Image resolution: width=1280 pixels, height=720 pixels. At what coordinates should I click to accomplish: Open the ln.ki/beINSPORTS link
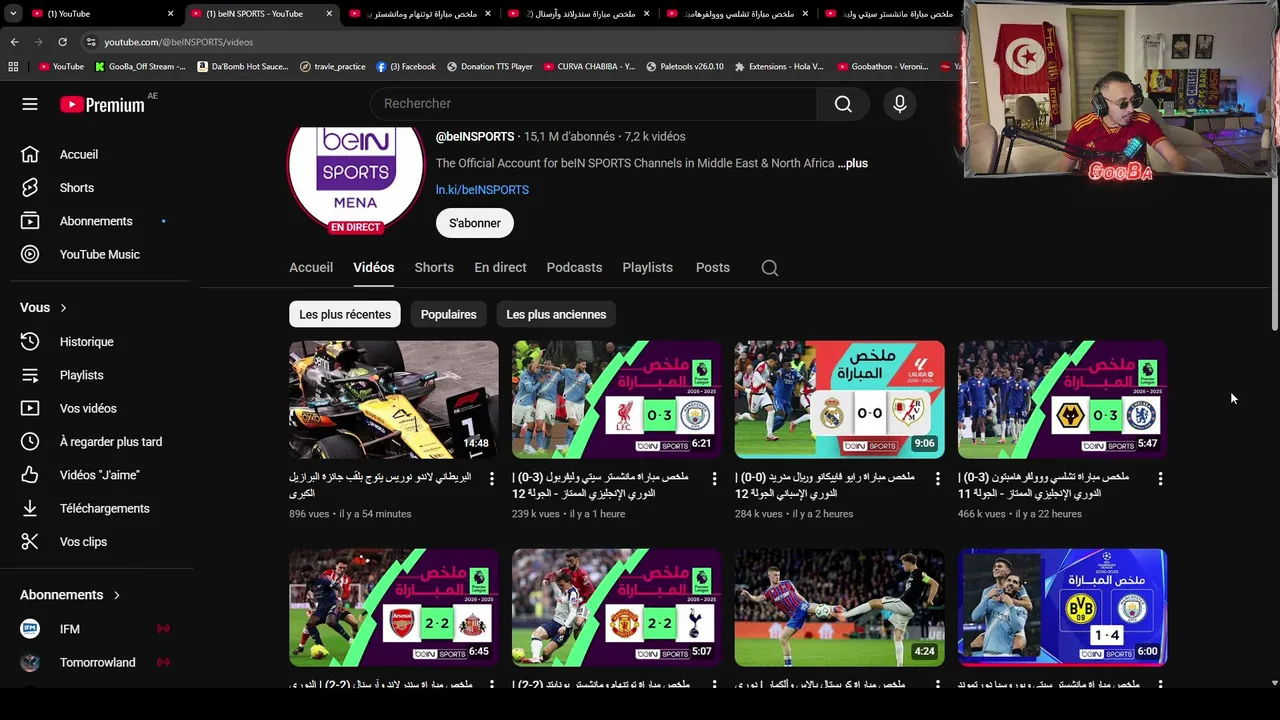[x=482, y=190]
